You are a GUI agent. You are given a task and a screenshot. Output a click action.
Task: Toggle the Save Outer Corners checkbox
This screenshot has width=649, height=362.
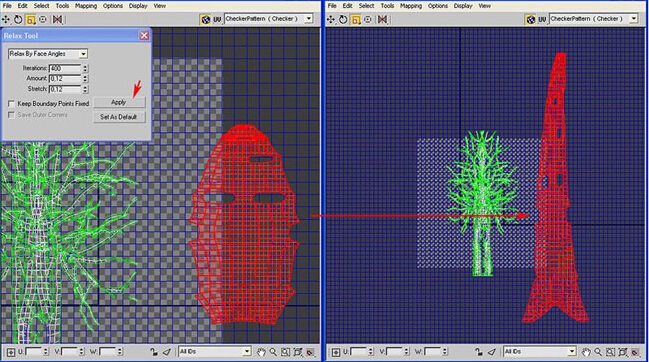[12, 115]
